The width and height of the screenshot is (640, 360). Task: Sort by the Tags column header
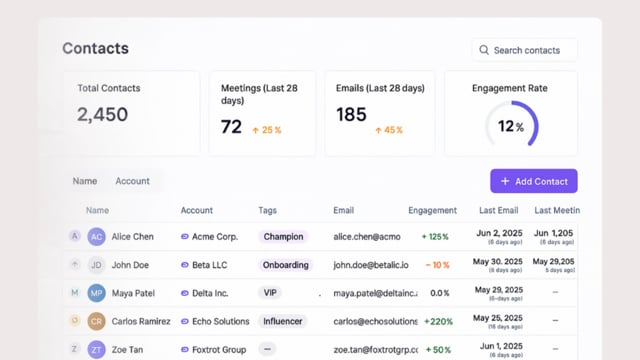(x=267, y=210)
